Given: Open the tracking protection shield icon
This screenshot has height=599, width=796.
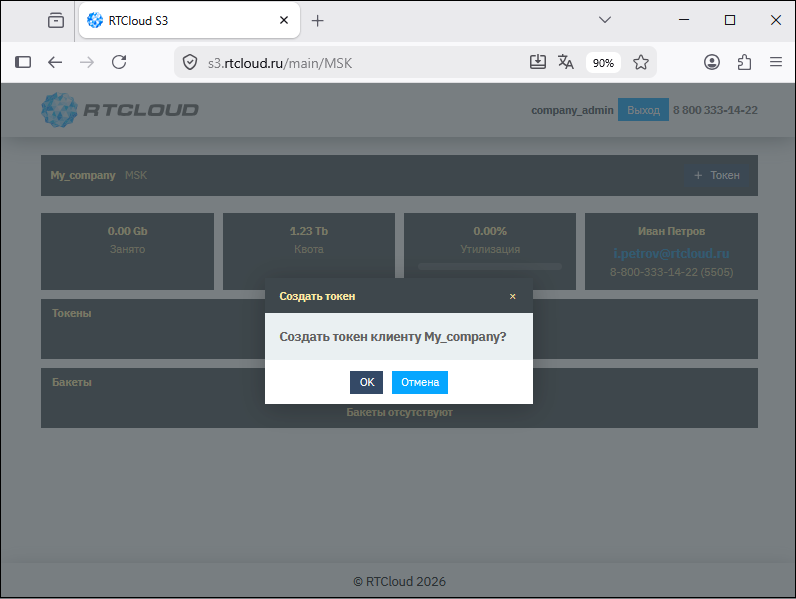Looking at the screenshot, I should [190, 63].
